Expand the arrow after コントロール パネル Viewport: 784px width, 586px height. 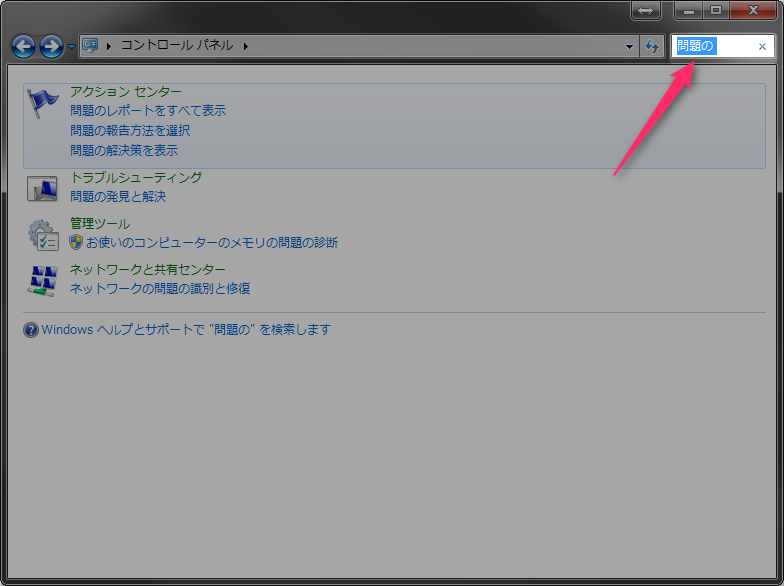[x=246, y=46]
